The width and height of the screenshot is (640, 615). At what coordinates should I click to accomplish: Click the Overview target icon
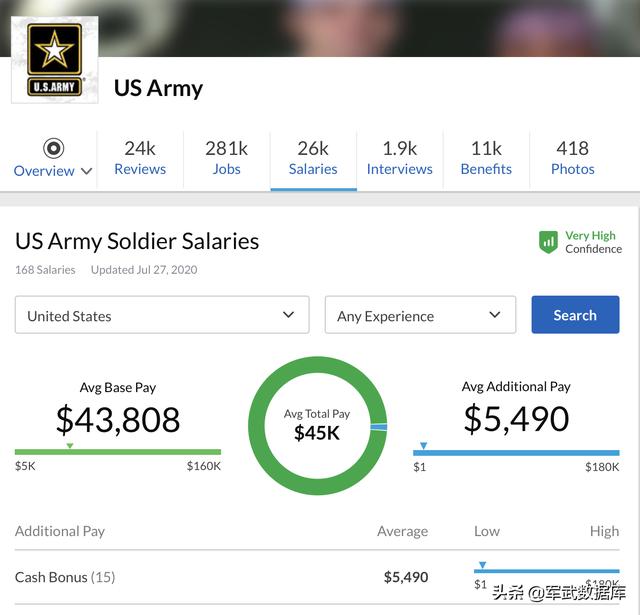coord(53,148)
